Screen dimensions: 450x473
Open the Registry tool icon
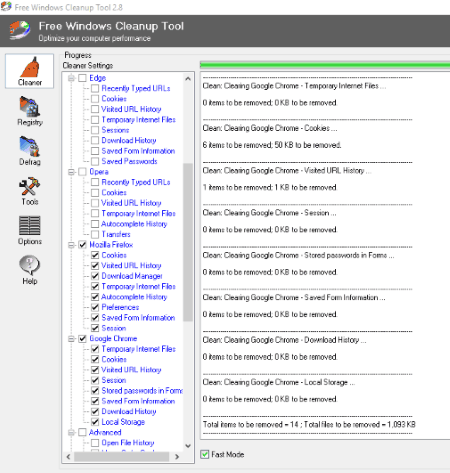30,111
